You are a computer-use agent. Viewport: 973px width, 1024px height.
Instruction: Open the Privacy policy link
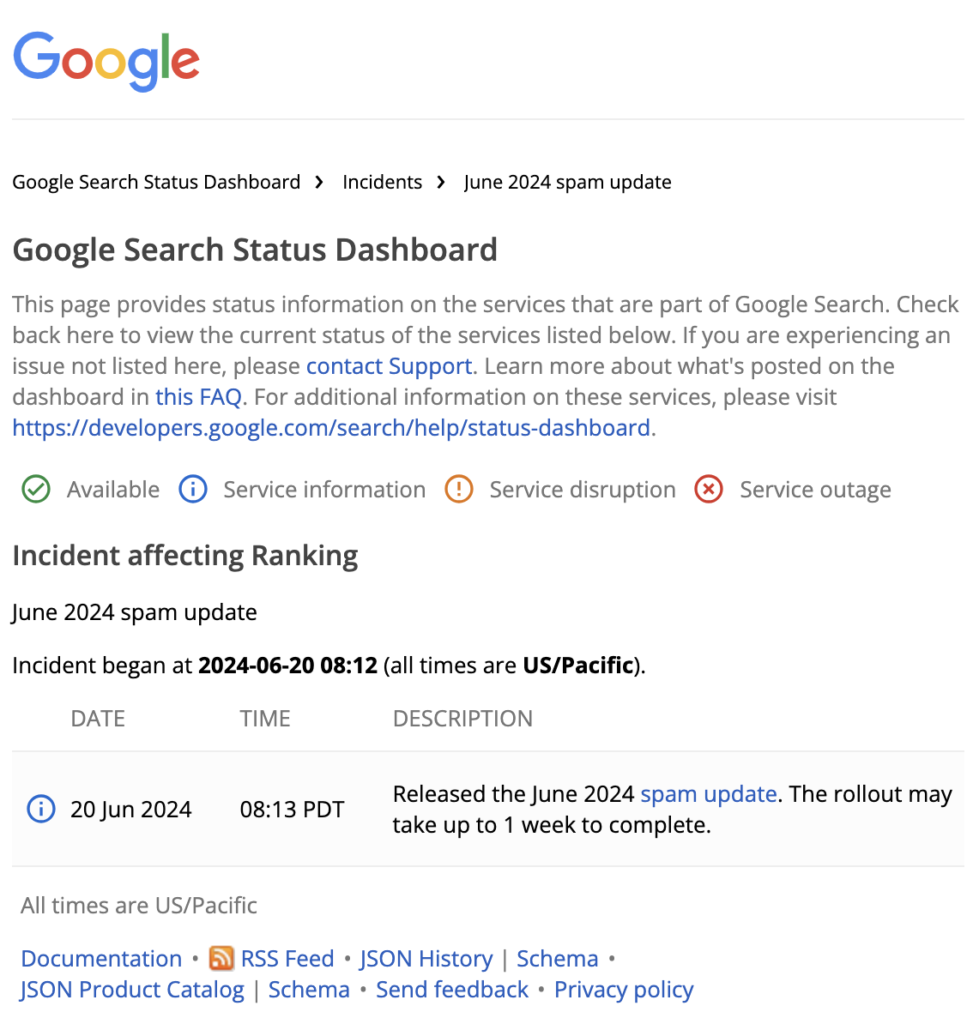tap(623, 989)
